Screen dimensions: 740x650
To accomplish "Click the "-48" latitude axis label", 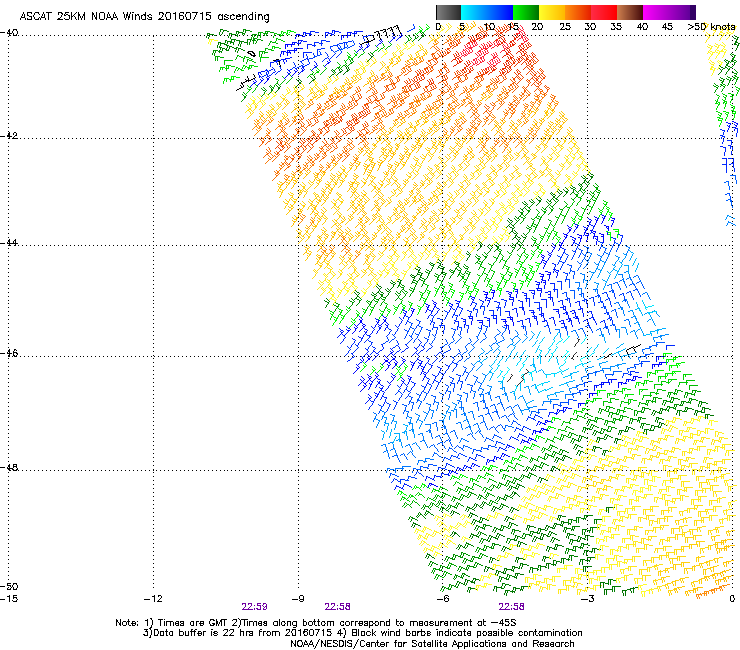I will click(9, 468).
